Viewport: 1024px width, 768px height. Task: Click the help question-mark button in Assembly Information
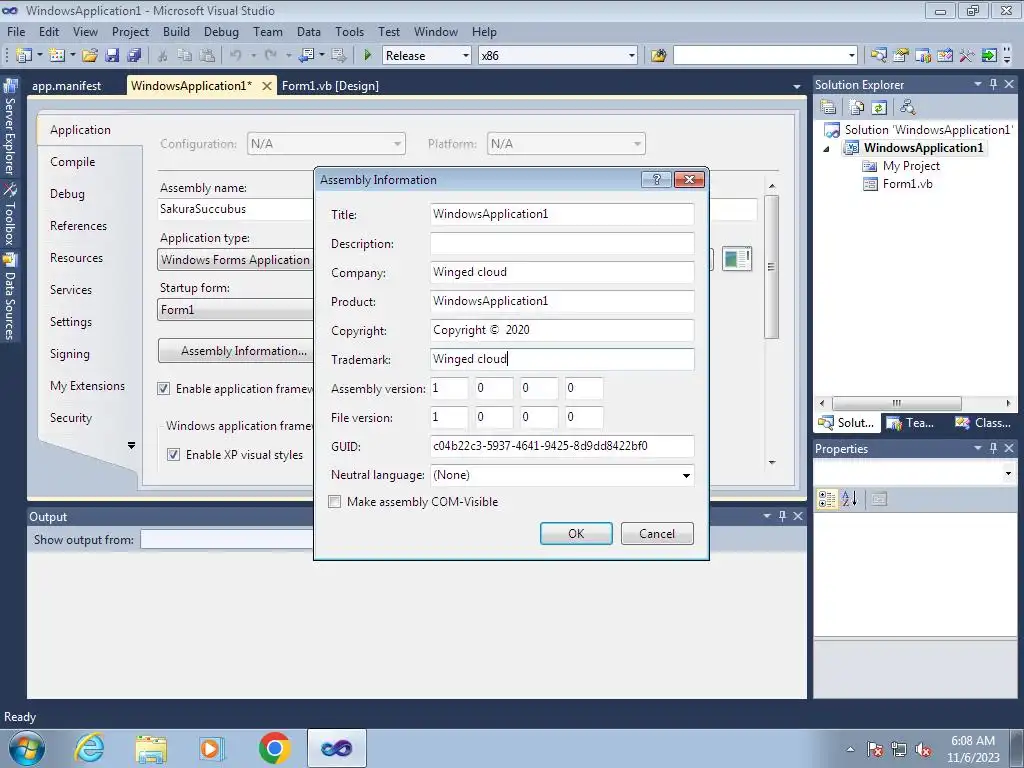(656, 180)
